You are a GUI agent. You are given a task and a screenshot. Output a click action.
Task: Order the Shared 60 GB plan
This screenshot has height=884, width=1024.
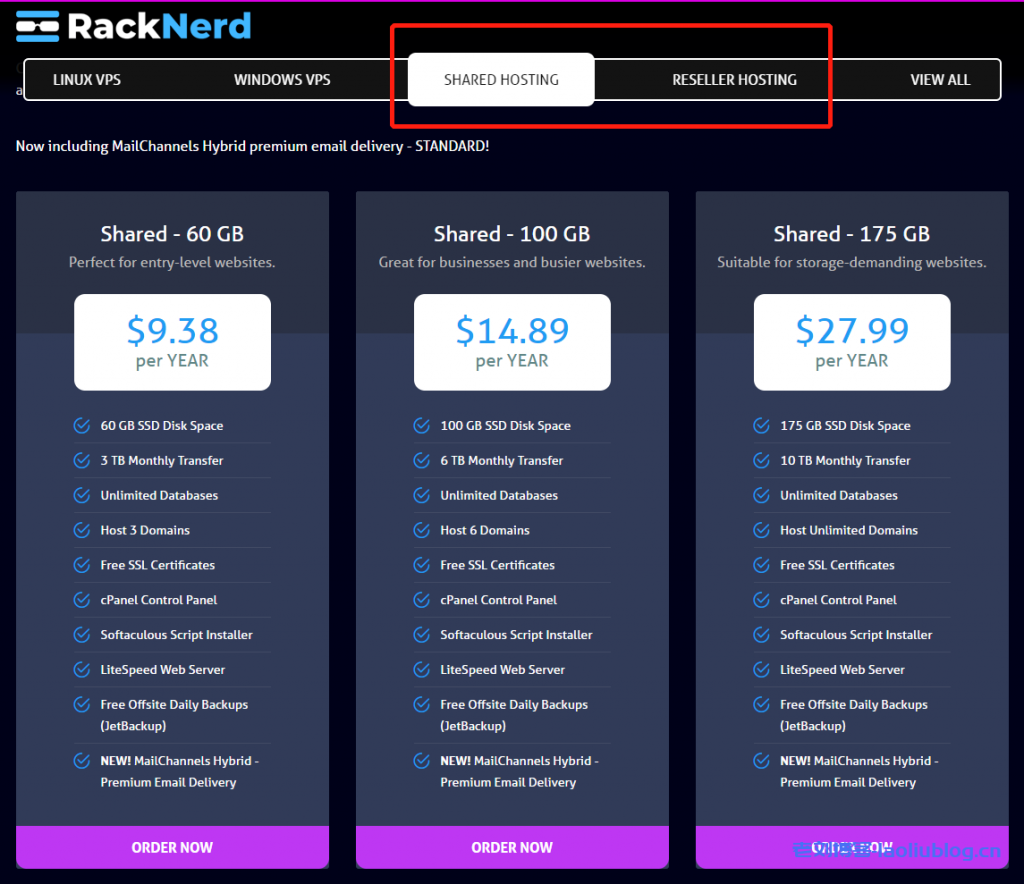click(x=172, y=847)
